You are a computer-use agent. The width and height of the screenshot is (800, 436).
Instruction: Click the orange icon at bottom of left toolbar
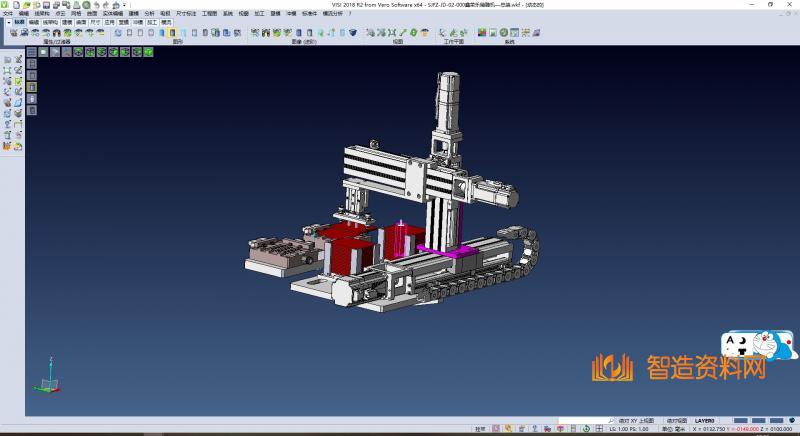7,146
